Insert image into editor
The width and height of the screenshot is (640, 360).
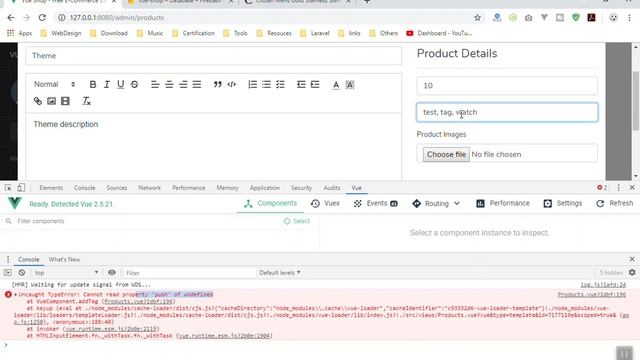[x=51, y=101]
